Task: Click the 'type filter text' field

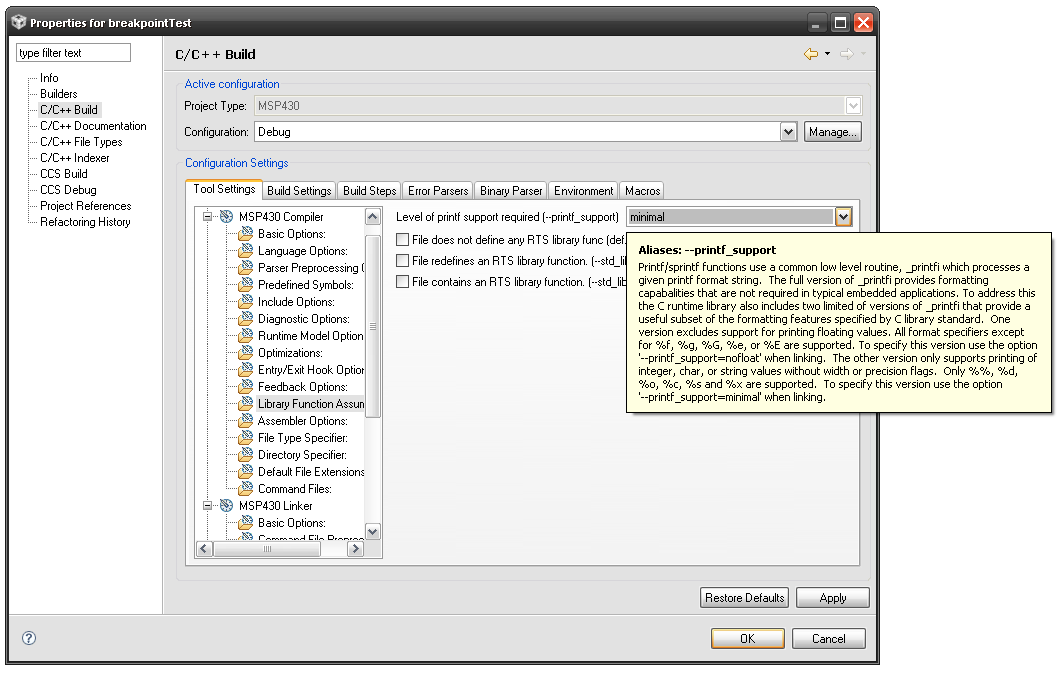Action: [x=74, y=53]
